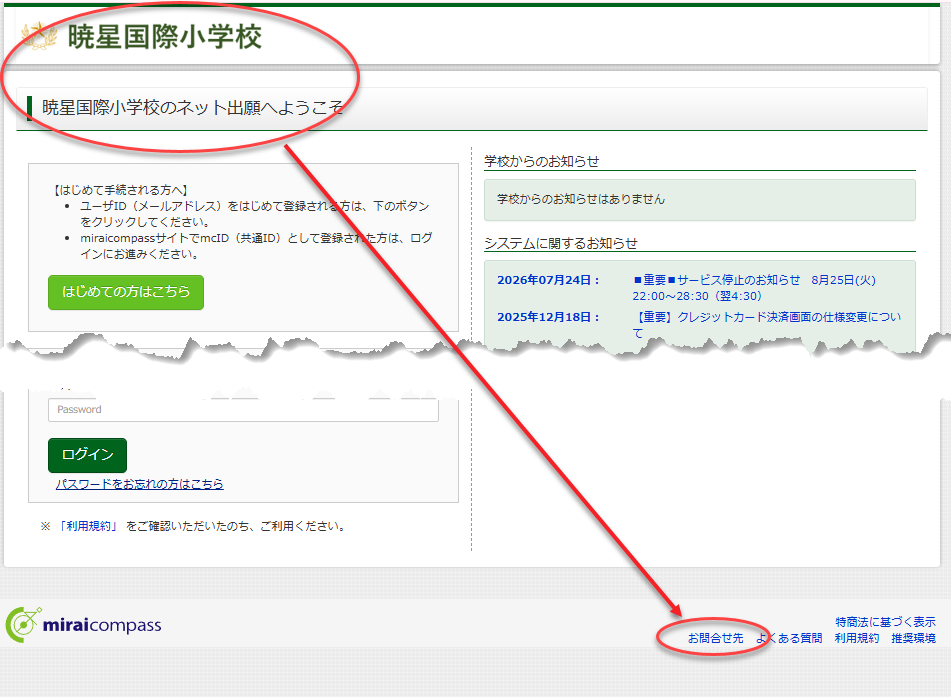Open the サービス停止のお知らせ notice link
Viewport: 951px width, 697px height.
pyautogui.click(x=754, y=288)
